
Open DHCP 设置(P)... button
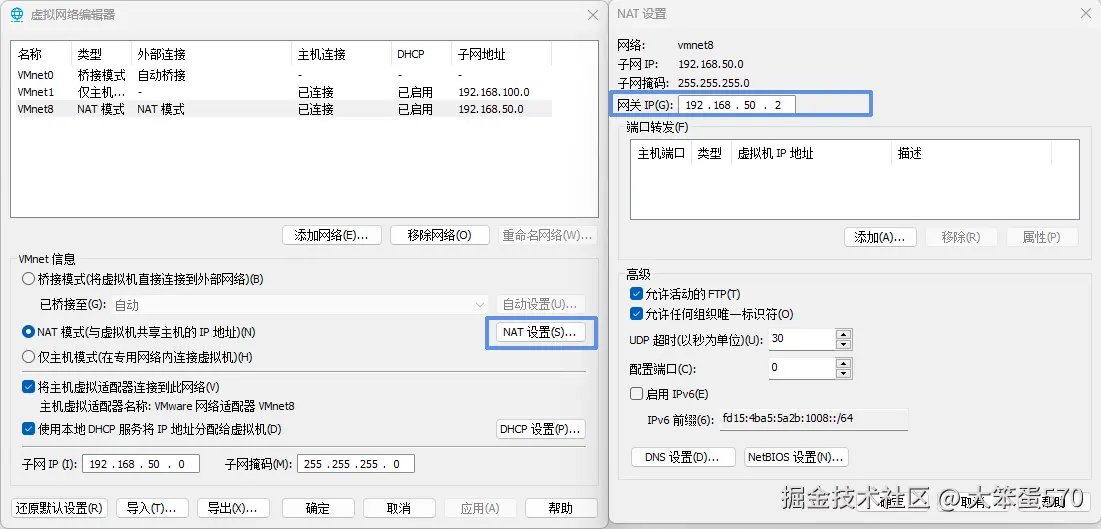[540, 429]
